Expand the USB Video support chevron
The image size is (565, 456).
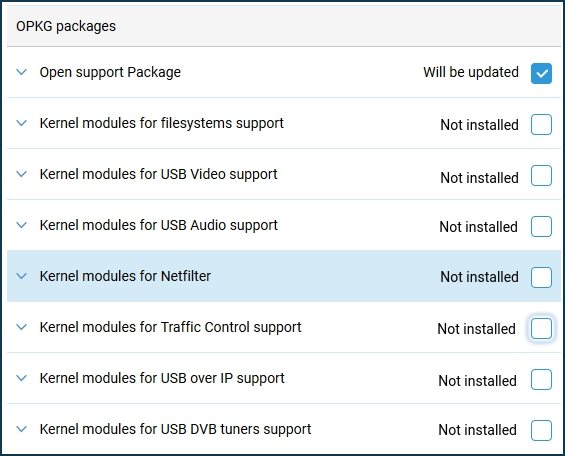tap(22, 174)
